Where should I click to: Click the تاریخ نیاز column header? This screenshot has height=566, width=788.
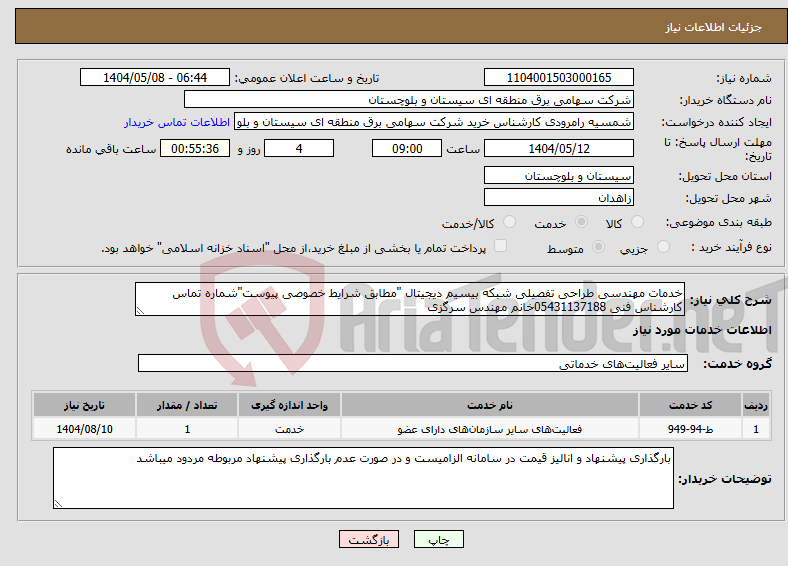tap(84, 405)
